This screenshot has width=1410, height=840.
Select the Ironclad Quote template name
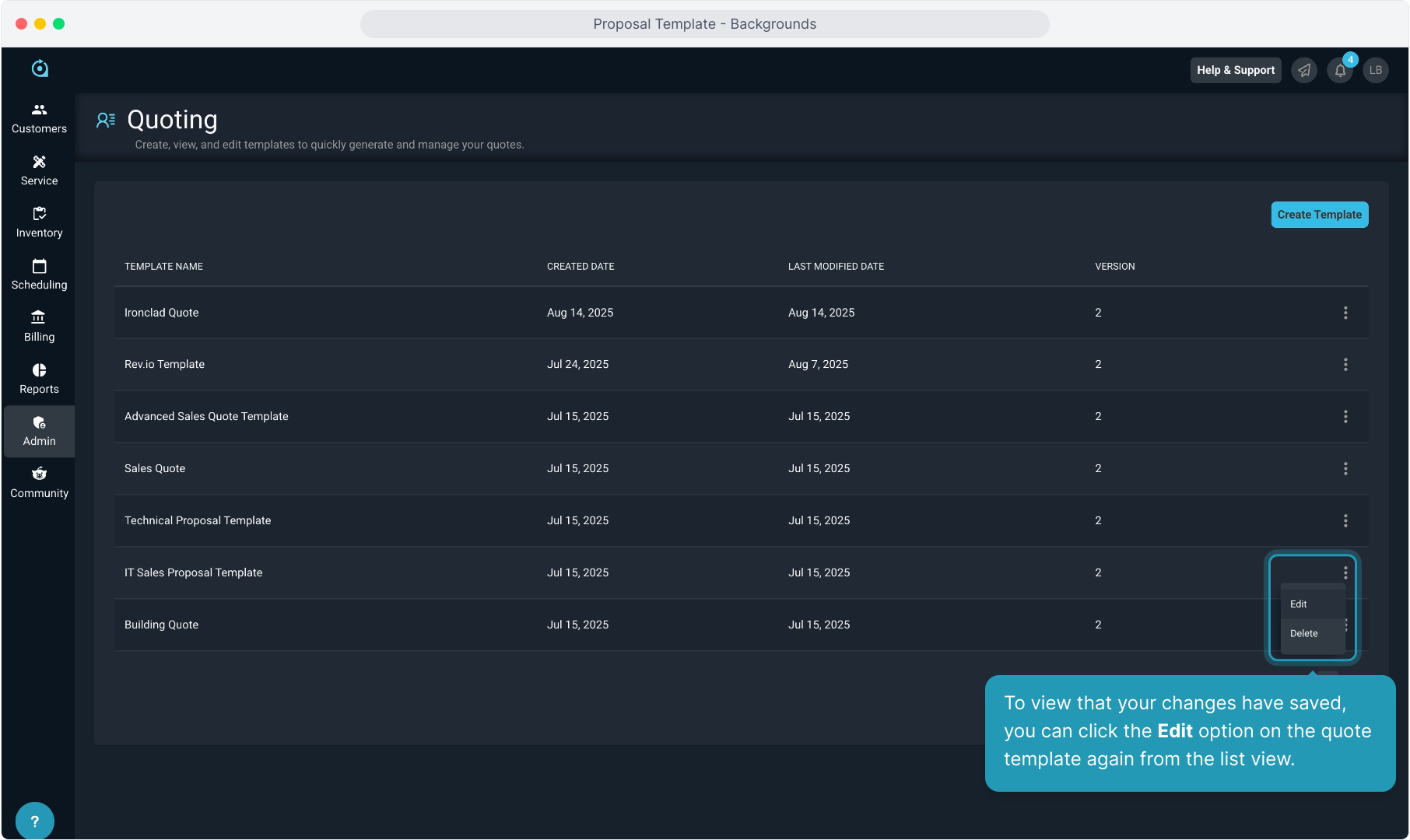pyautogui.click(x=162, y=313)
